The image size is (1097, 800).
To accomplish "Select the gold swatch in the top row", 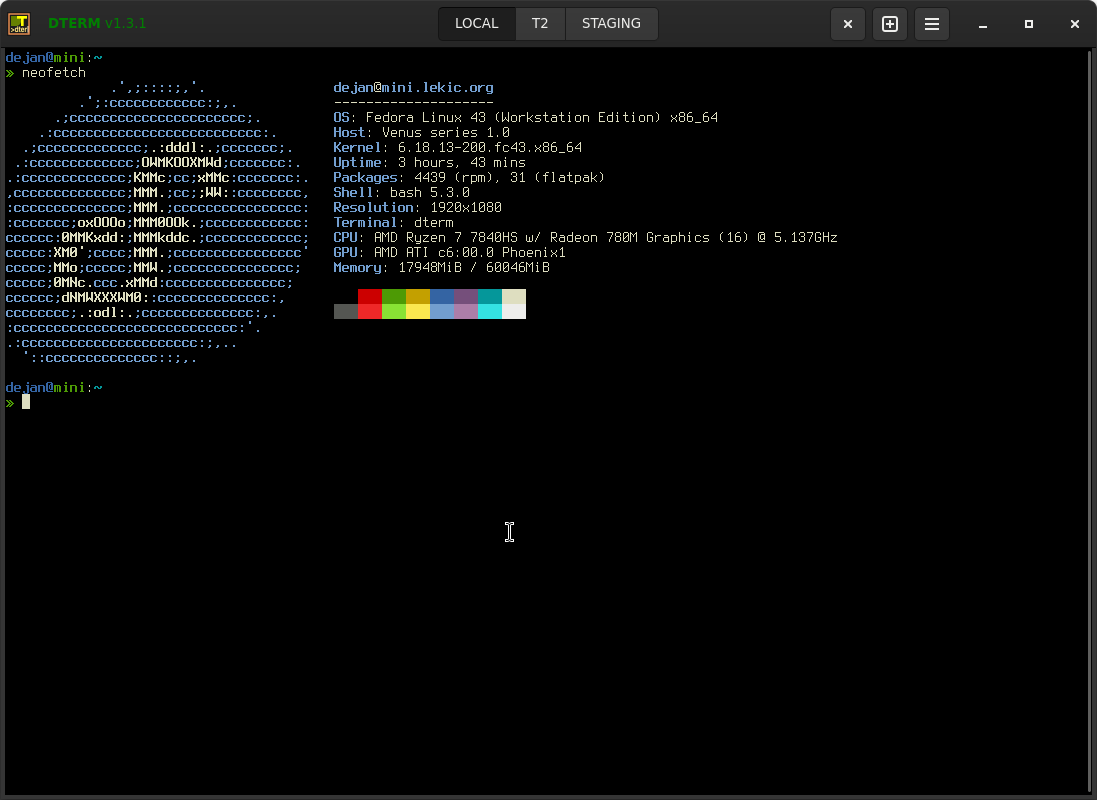I will point(418,297).
